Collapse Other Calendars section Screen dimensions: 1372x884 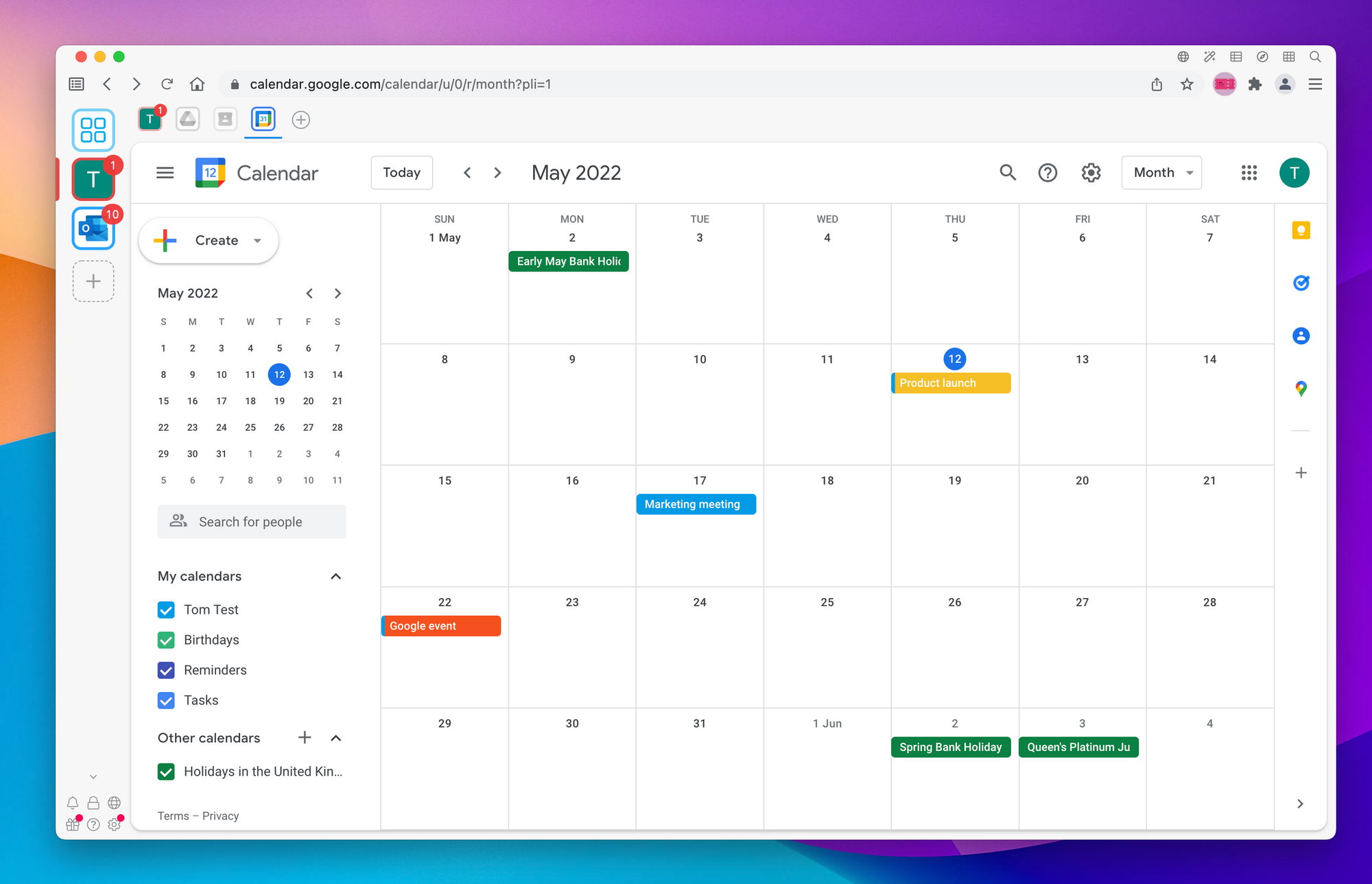[x=337, y=737]
